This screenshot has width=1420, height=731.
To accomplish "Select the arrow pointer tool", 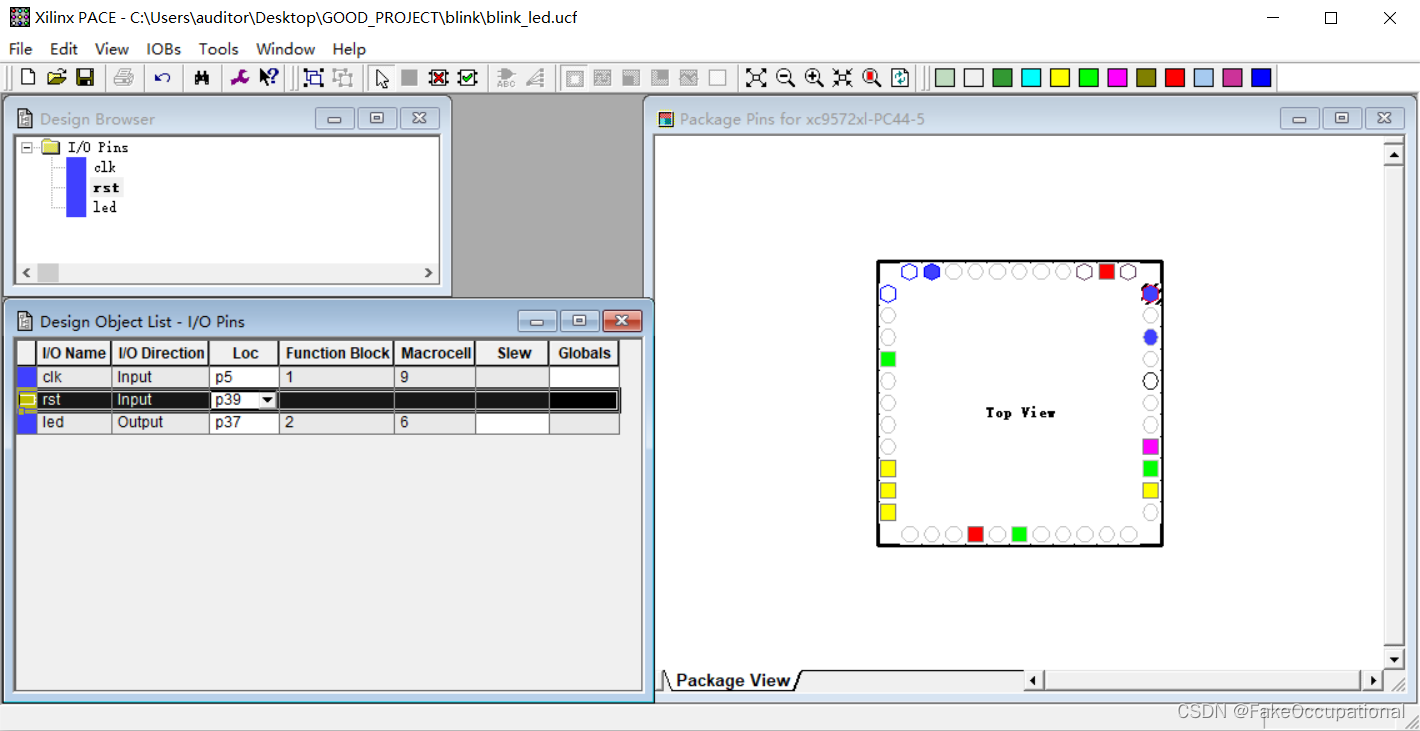I will click(382, 78).
